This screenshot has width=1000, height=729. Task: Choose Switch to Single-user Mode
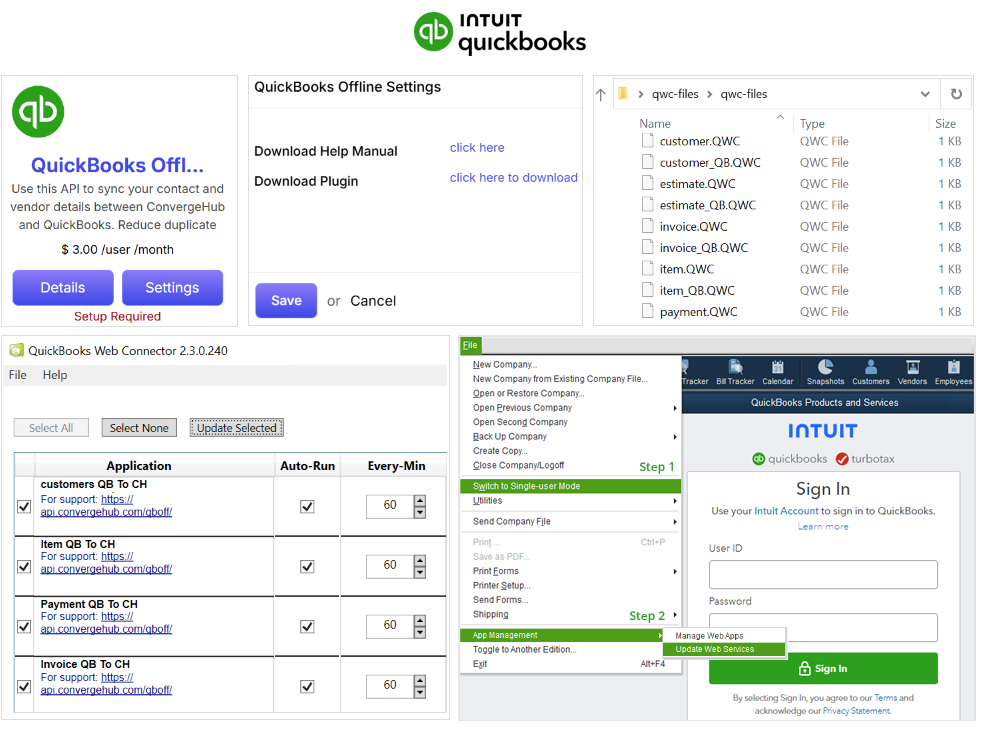(570, 486)
